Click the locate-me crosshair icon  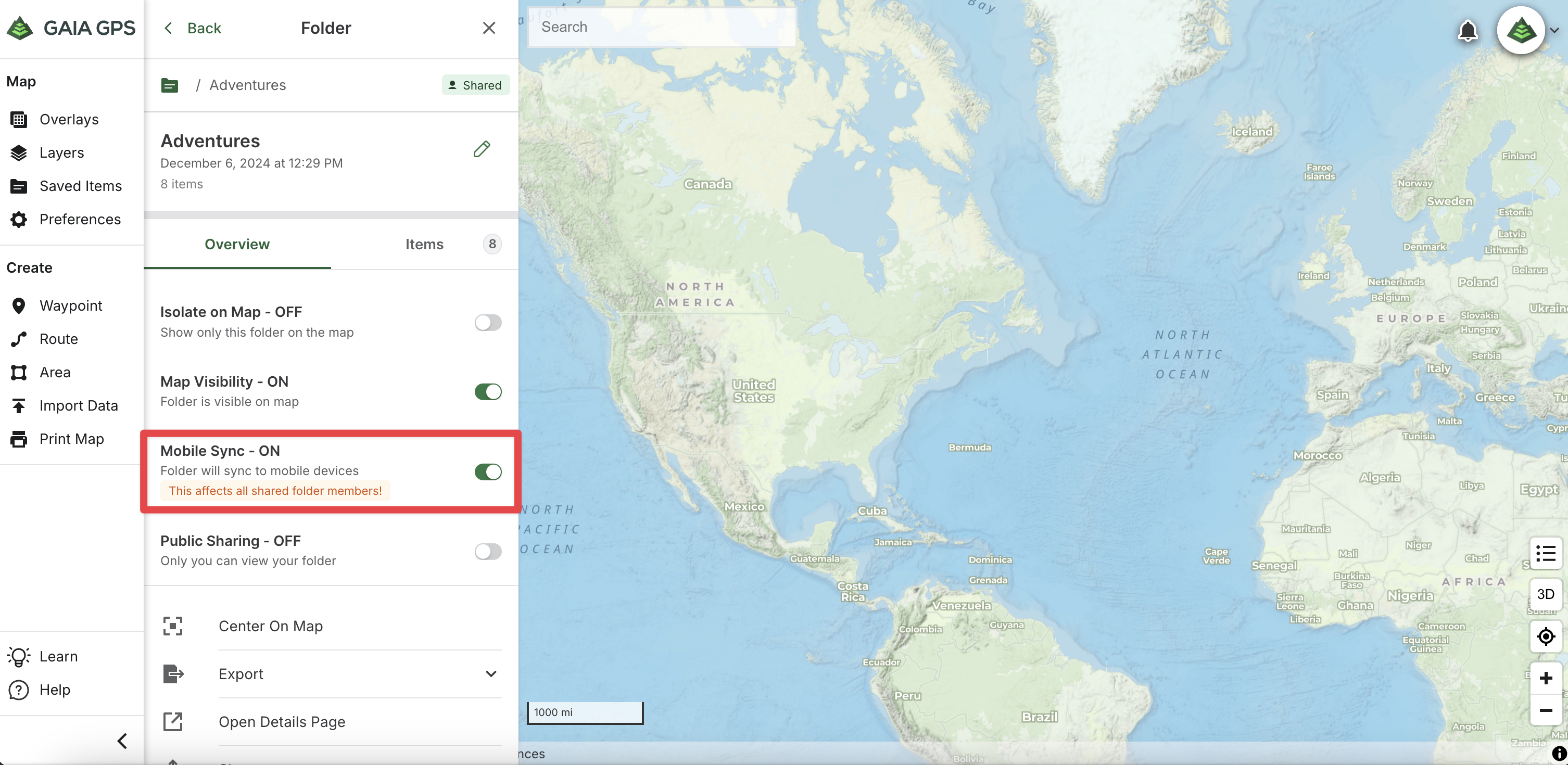tap(1546, 636)
